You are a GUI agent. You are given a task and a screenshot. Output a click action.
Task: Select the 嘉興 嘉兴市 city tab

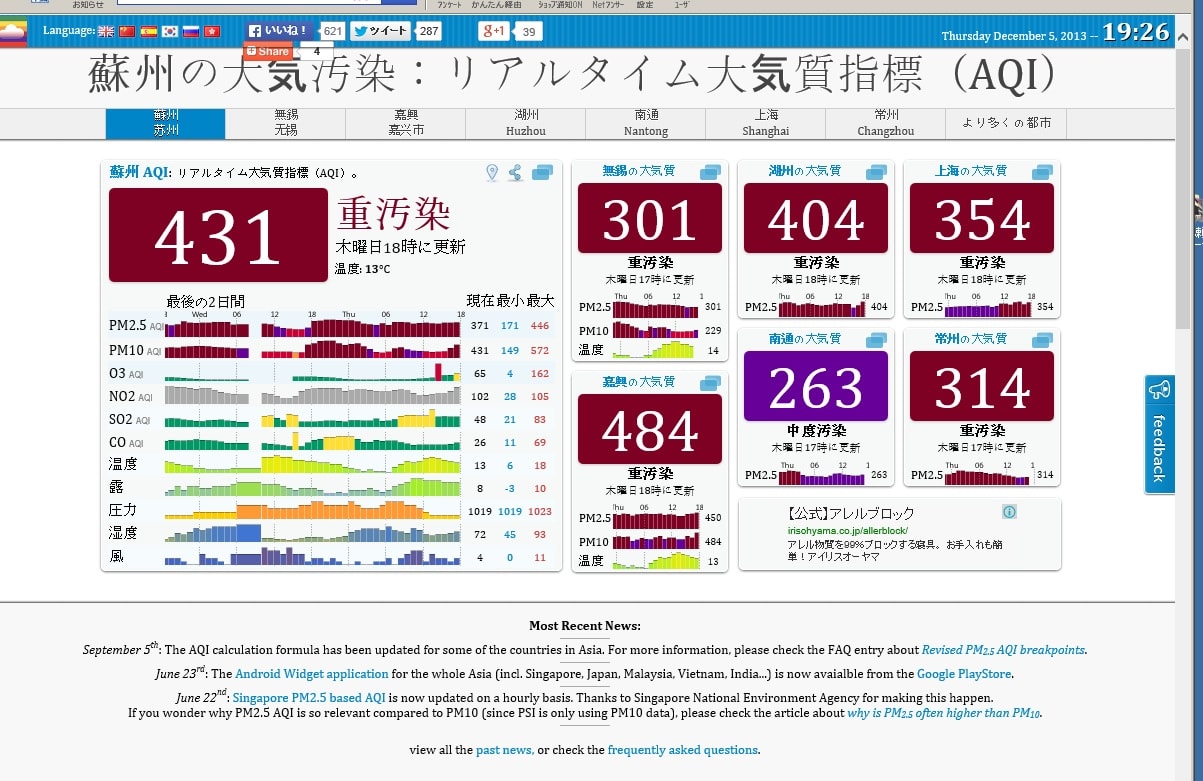pyautogui.click(x=406, y=123)
